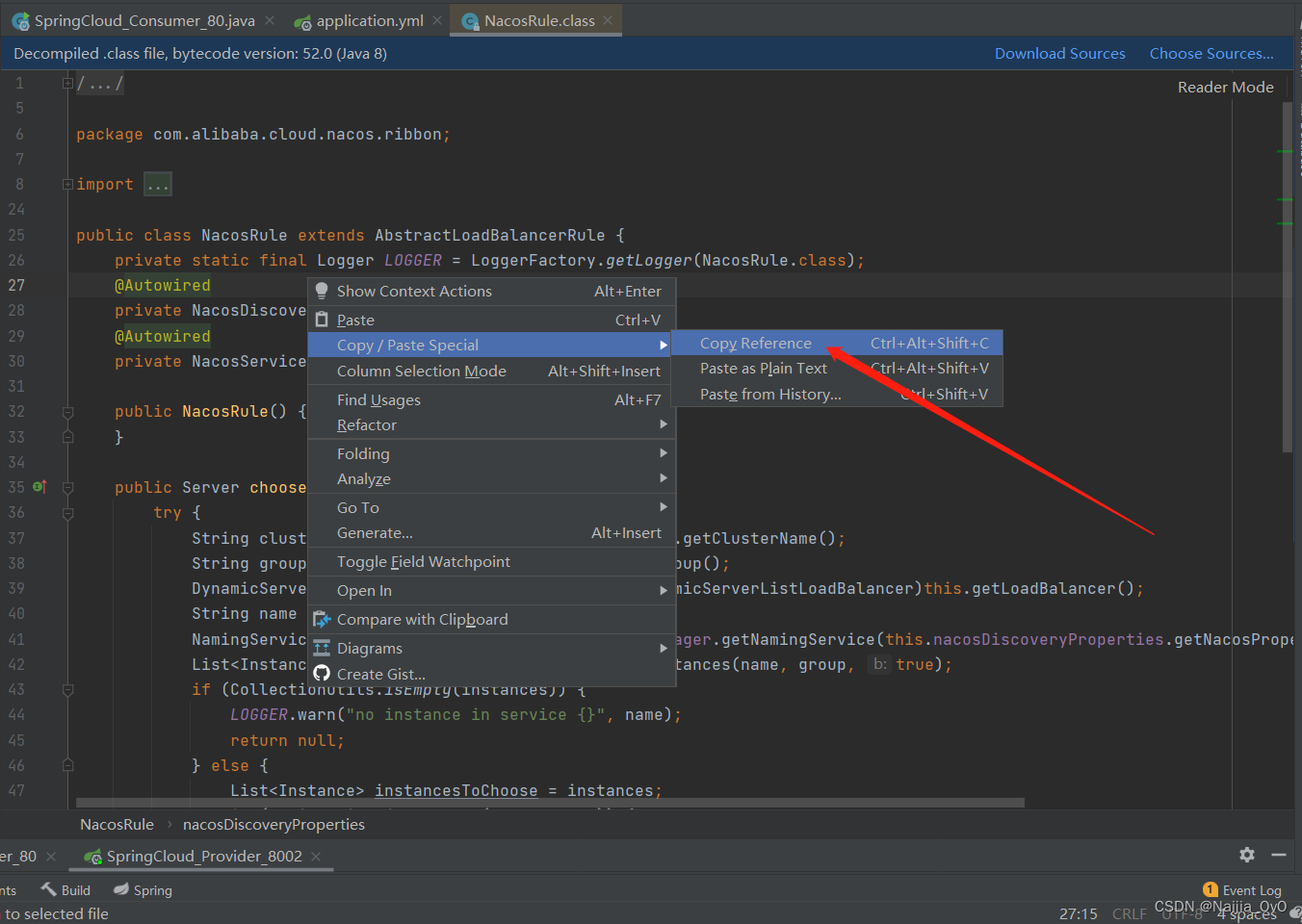This screenshot has width=1302, height=924.
Task: Click the 27:15 caret position indicator
Action: (1078, 914)
